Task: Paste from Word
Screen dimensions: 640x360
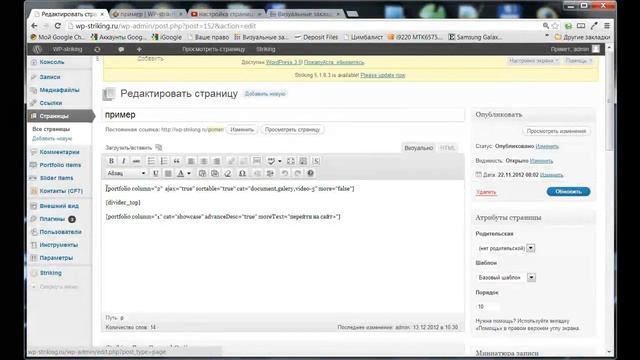Action: (x=215, y=173)
